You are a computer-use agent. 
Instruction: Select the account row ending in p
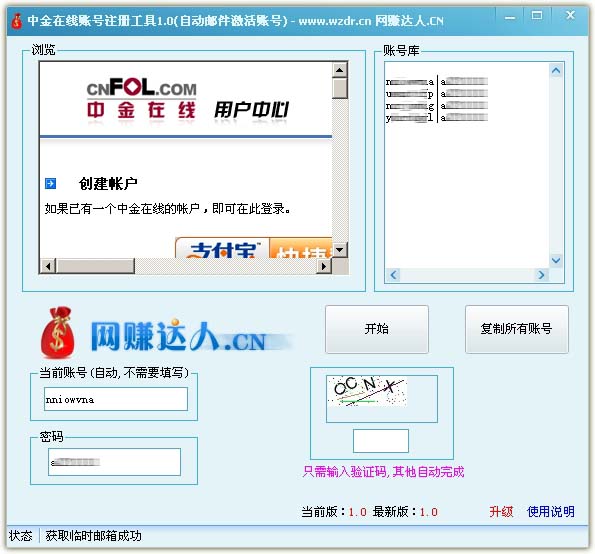point(436,94)
